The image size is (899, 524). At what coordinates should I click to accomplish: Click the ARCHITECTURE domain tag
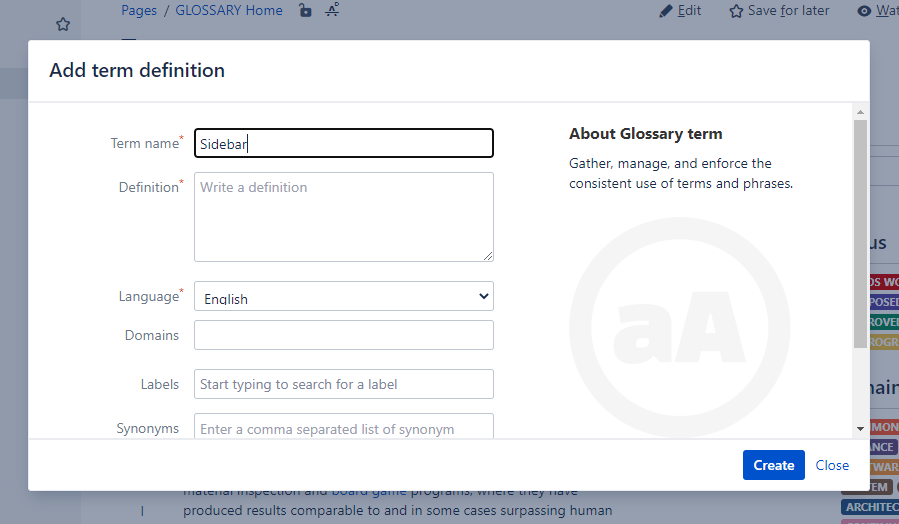[x=870, y=507]
